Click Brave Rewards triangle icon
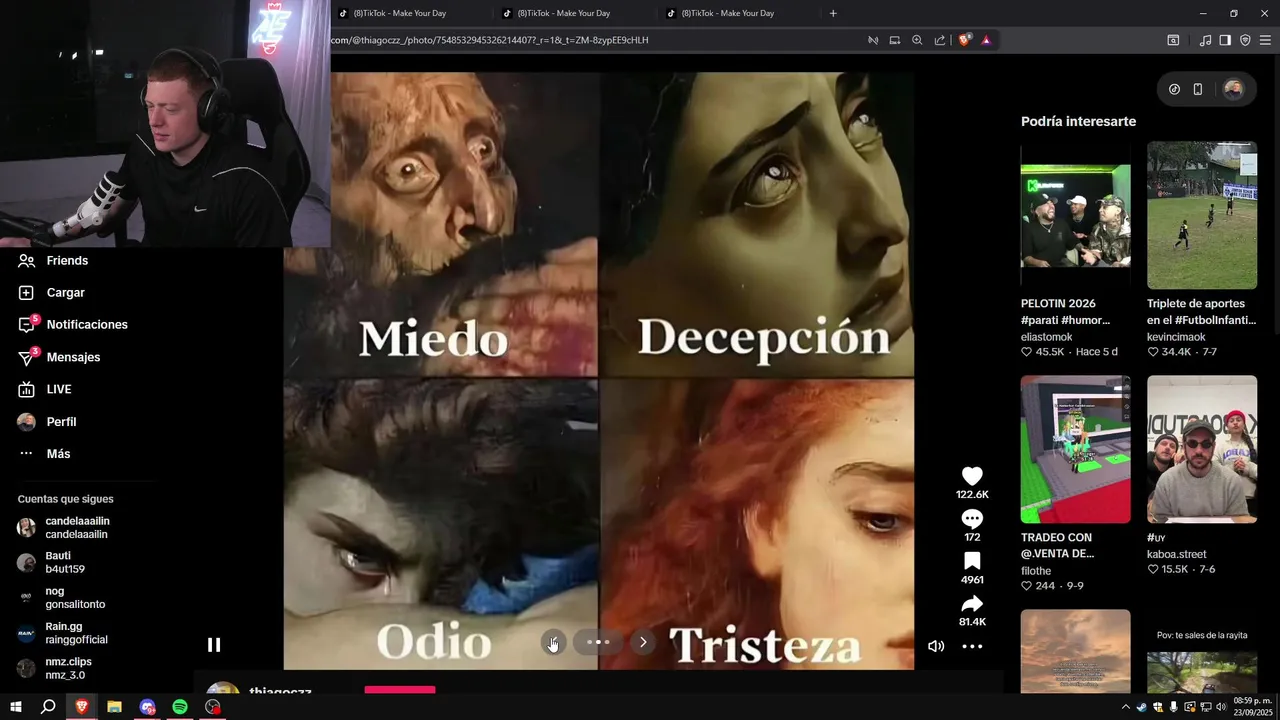Viewport: 1280px width, 720px height. 986,40
